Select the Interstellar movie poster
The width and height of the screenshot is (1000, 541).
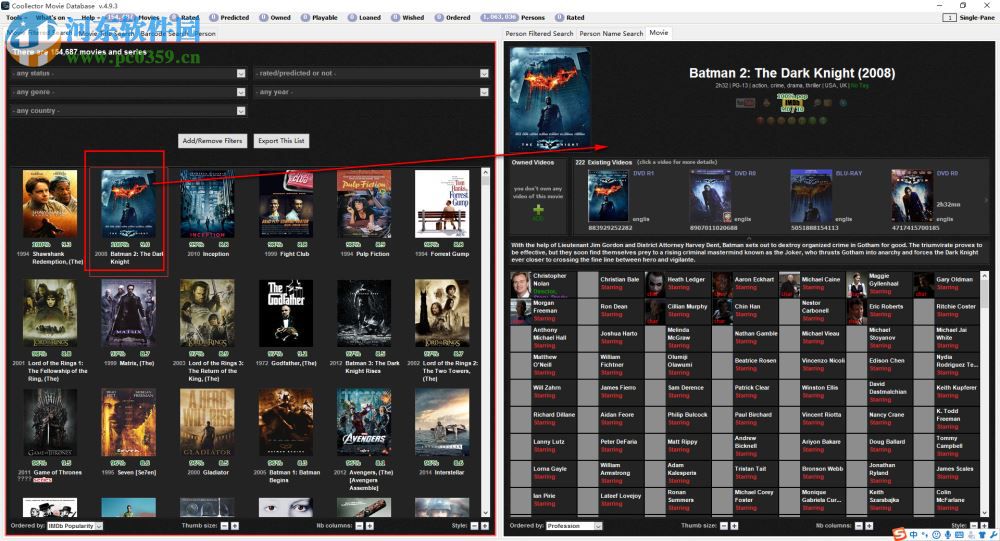[442, 422]
